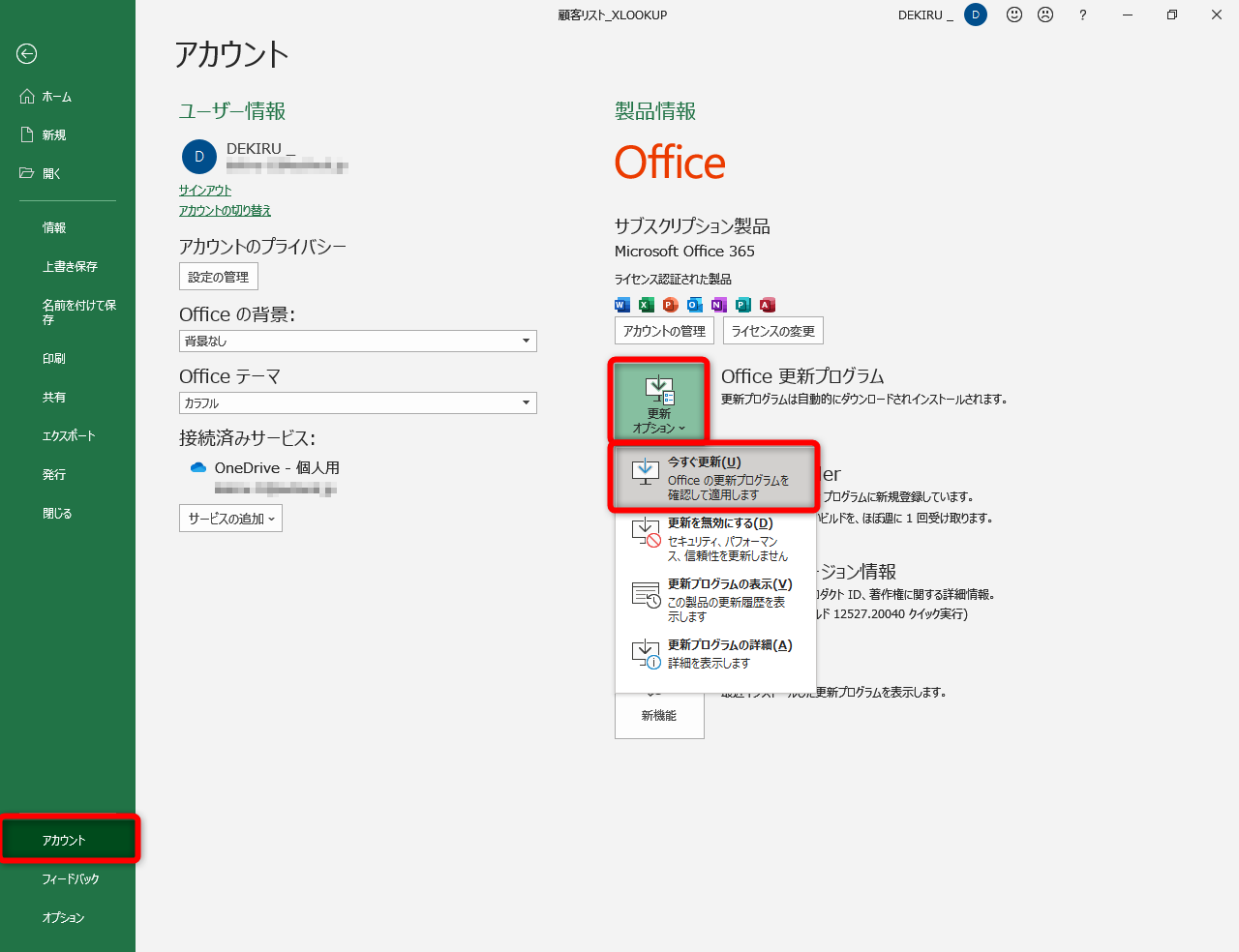Minimize the Excel window

[1128, 15]
